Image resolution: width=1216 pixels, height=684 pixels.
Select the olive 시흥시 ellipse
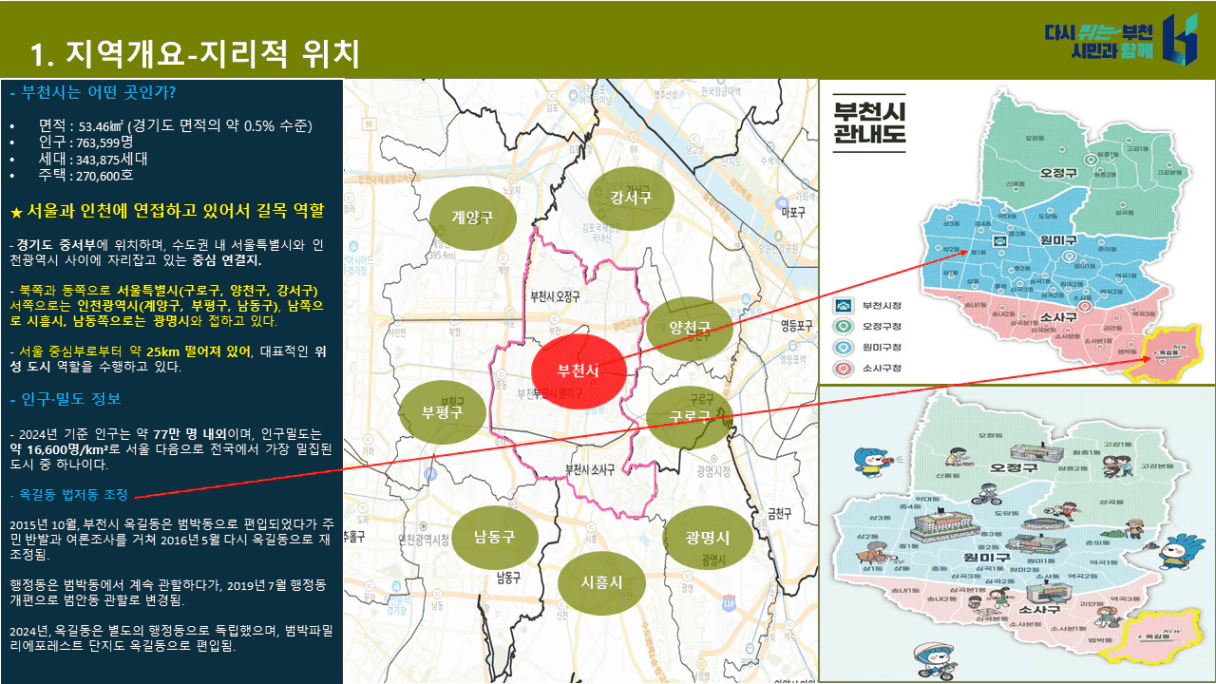click(x=601, y=582)
